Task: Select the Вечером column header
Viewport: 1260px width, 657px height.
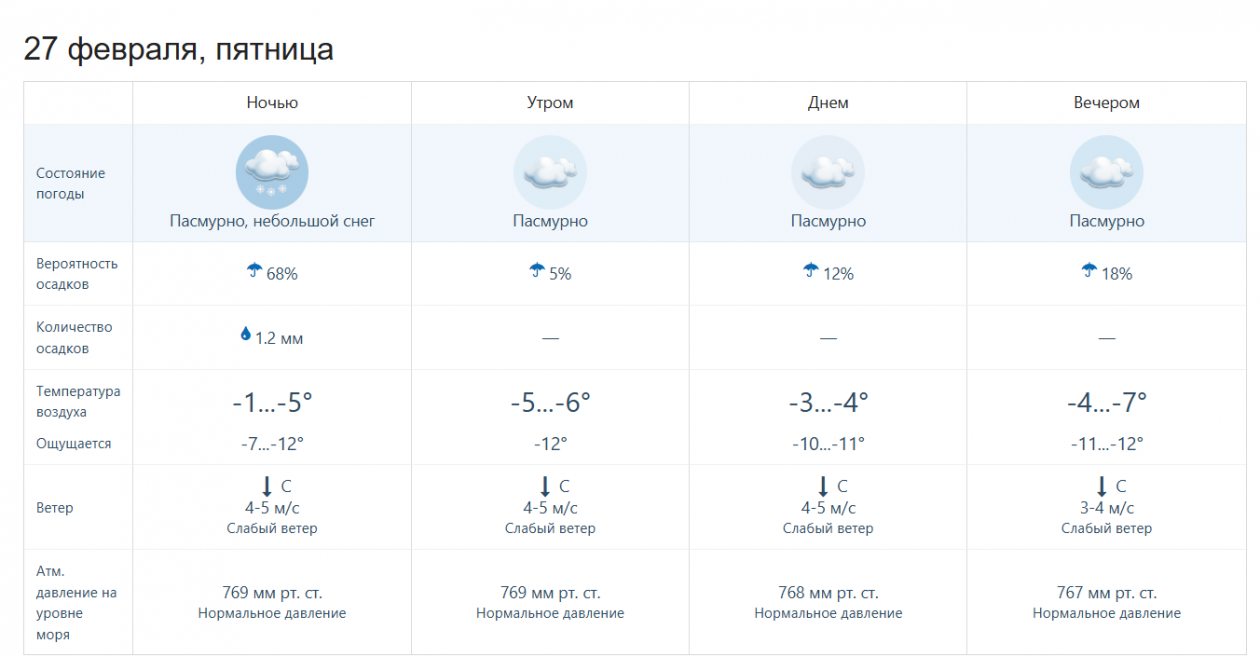Action: tap(1106, 103)
